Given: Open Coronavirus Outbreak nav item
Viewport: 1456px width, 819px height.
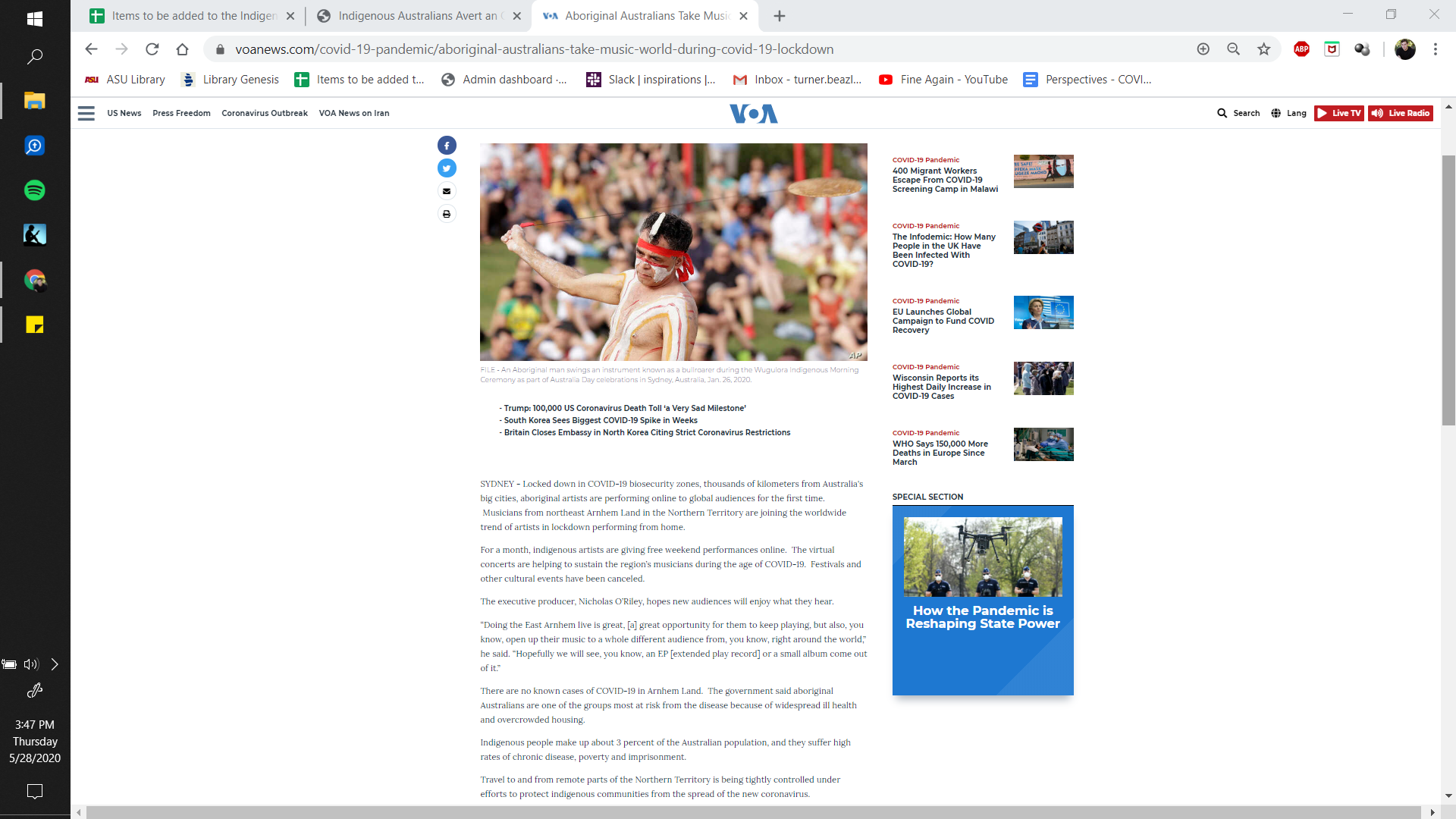Looking at the screenshot, I should [264, 113].
